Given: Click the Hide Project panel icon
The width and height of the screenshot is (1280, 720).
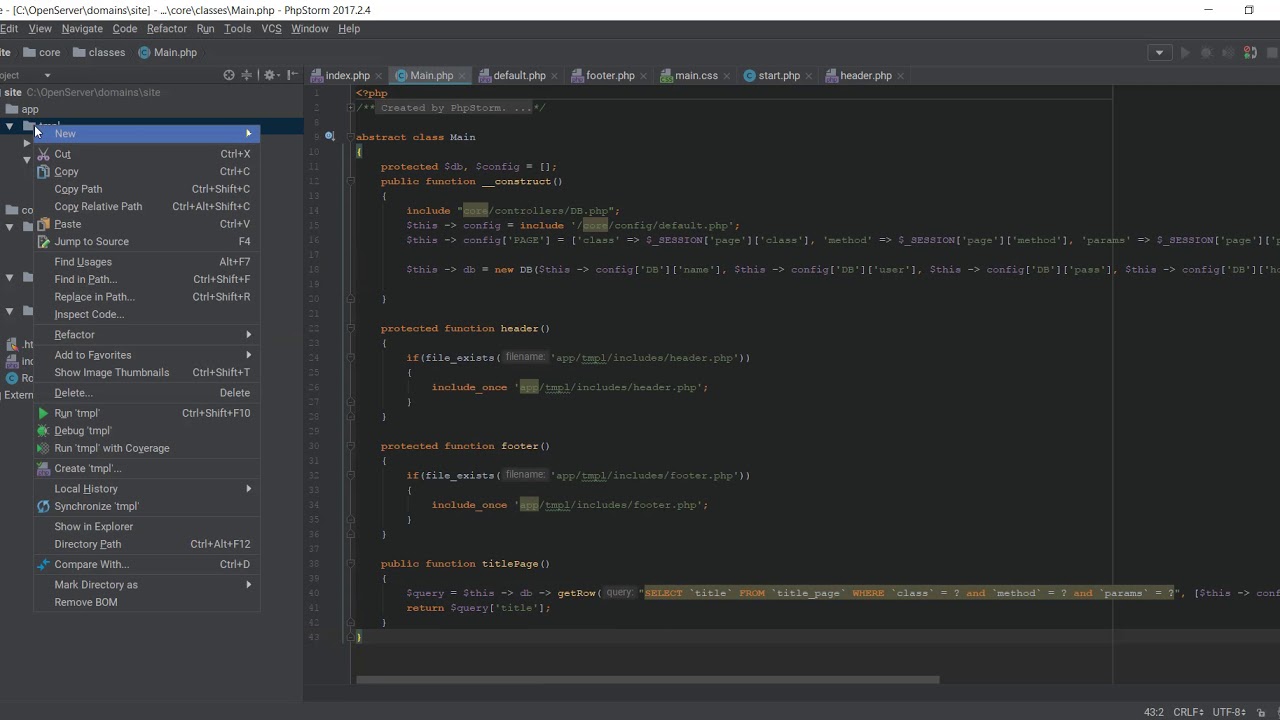Looking at the screenshot, I should click(x=292, y=75).
